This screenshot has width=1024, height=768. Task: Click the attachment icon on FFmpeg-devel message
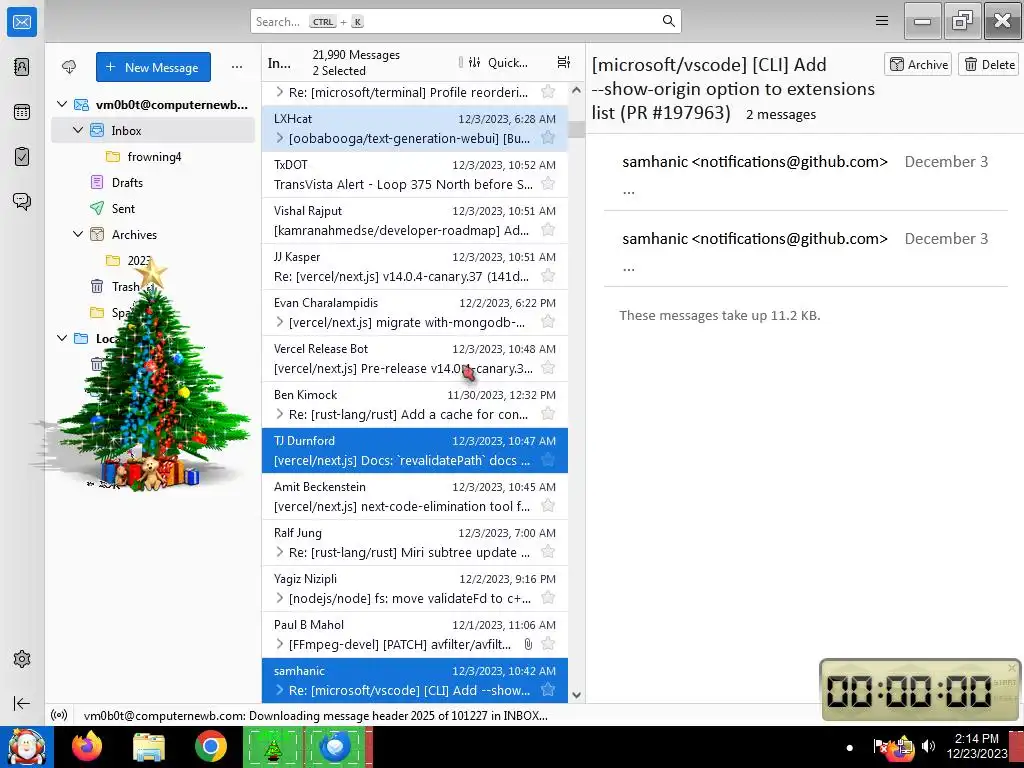click(x=528, y=645)
